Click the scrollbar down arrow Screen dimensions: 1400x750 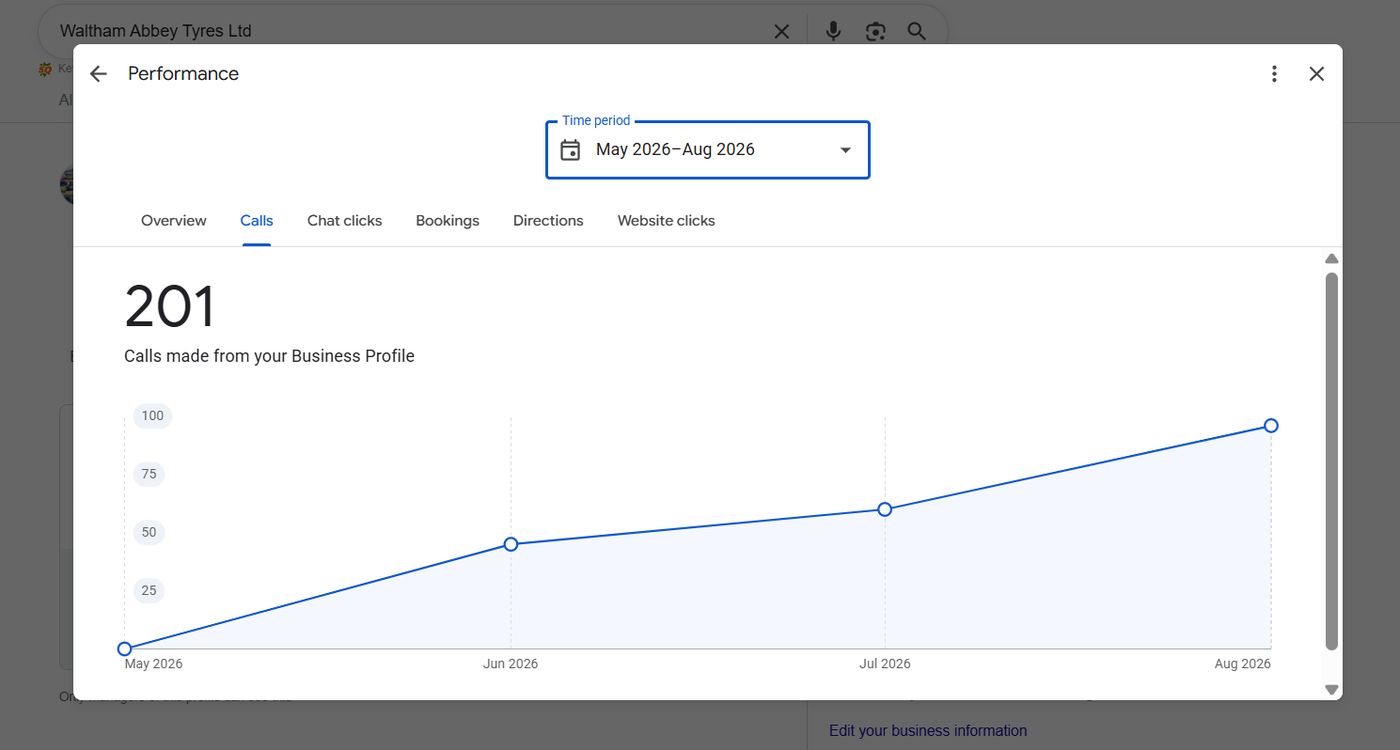click(x=1332, y=689)
